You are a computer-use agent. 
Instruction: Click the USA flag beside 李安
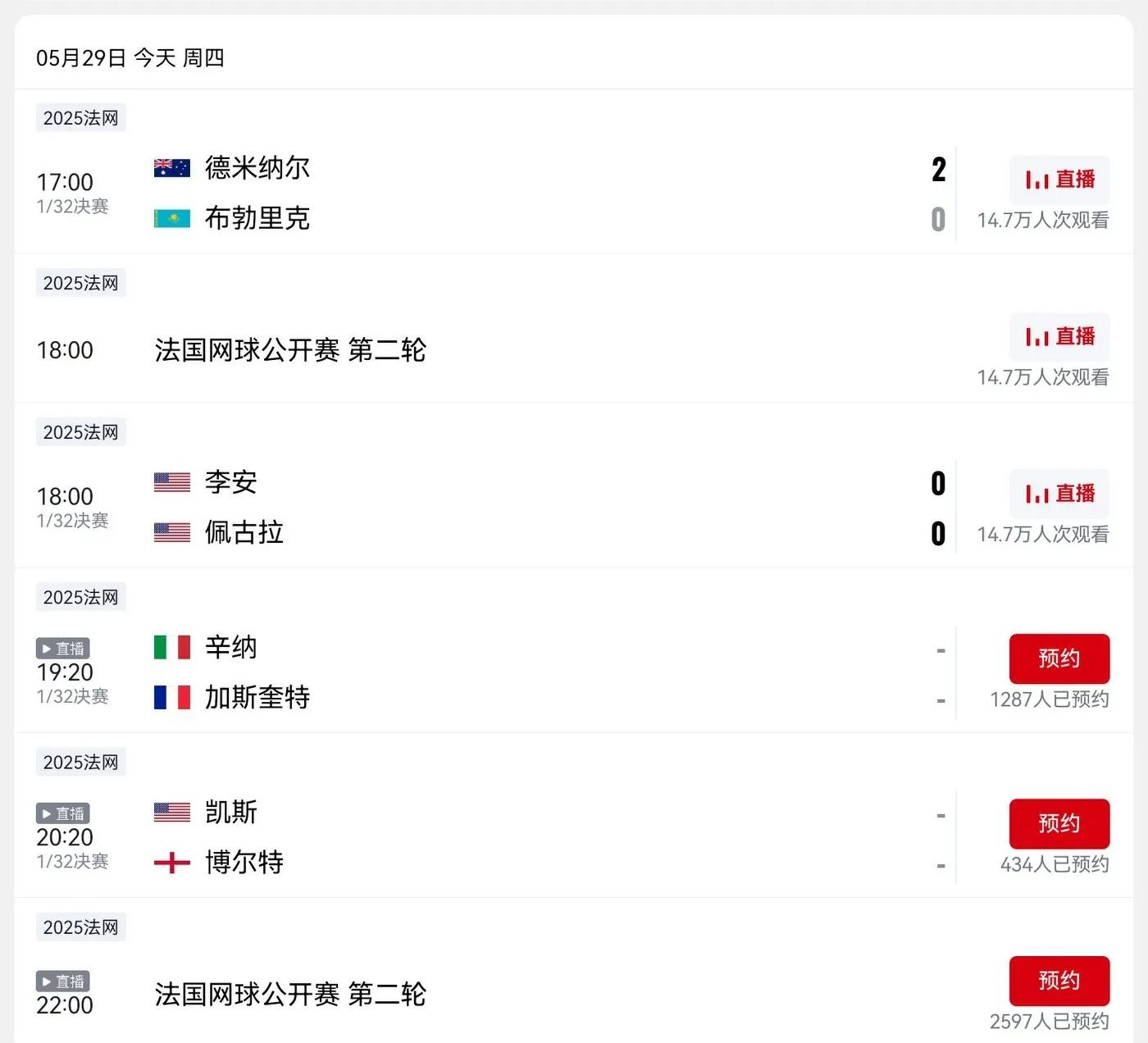click(x=172, y=482)
